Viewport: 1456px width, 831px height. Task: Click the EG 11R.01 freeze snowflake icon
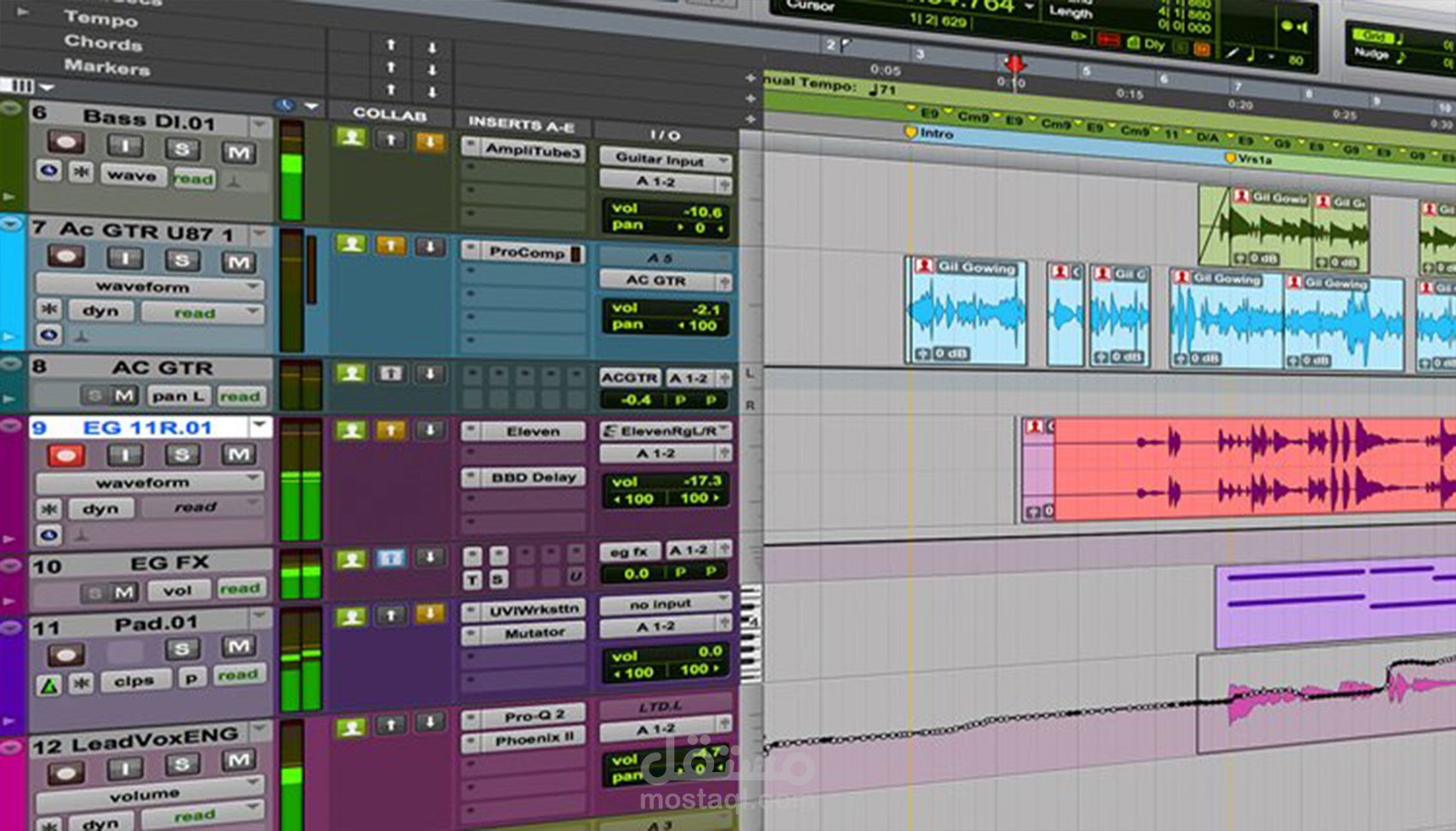click(x=48, y=508)
